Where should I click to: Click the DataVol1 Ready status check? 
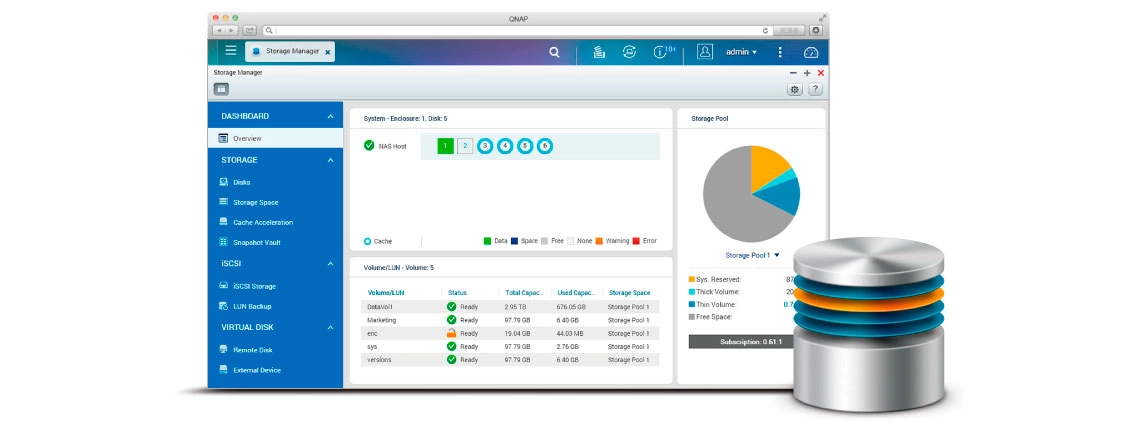pos(451,306)
